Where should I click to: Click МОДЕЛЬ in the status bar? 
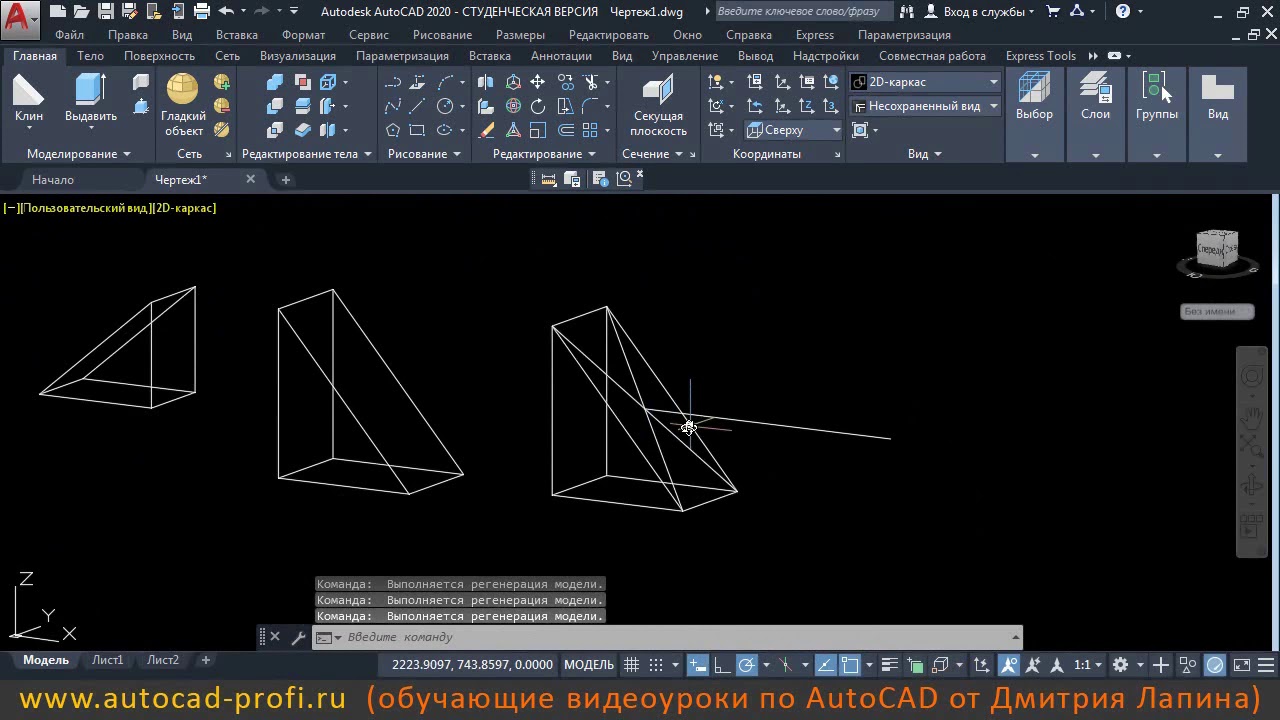(x=589, y=664)
